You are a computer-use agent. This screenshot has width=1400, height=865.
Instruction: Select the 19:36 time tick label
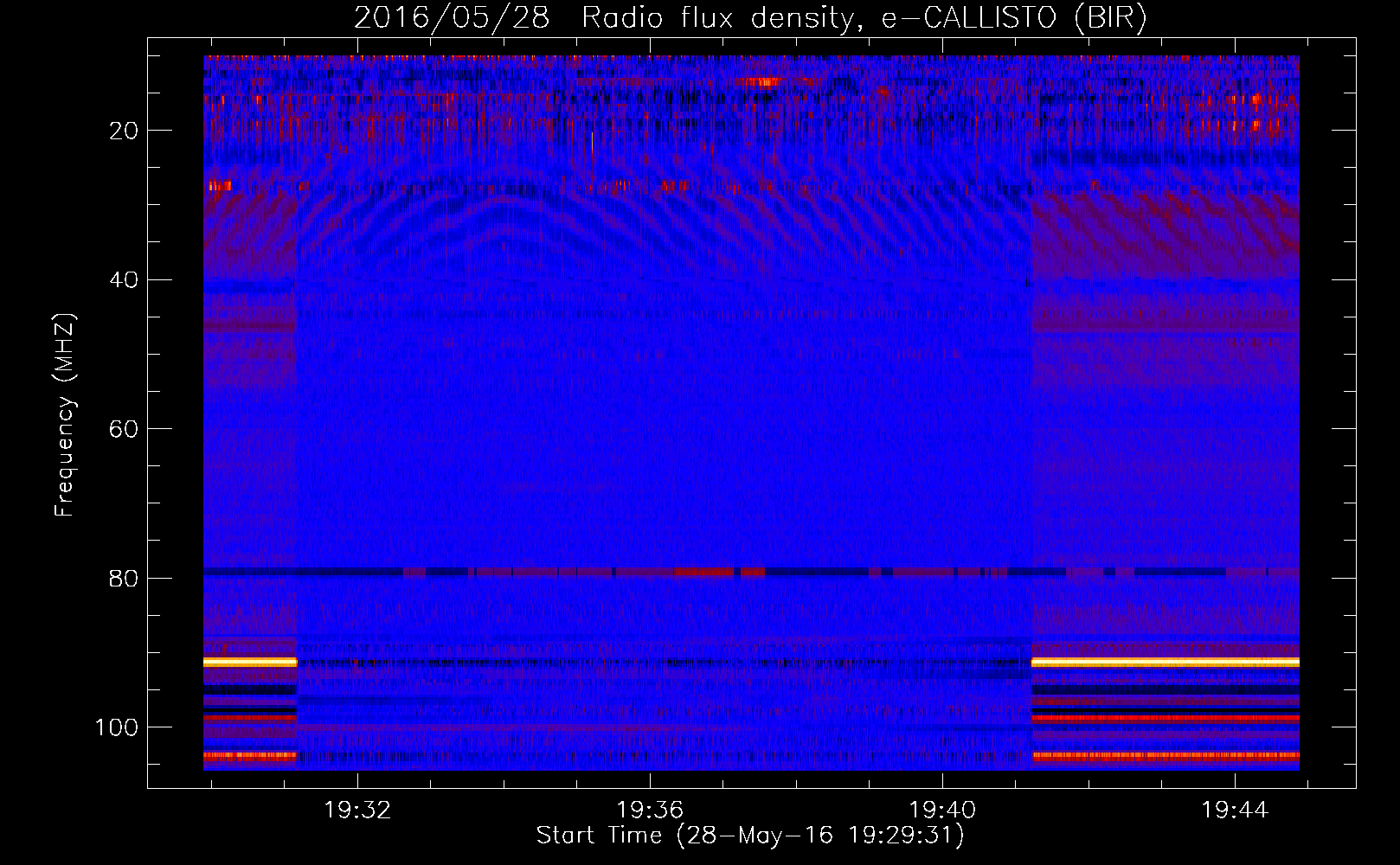tap(650, 810)
